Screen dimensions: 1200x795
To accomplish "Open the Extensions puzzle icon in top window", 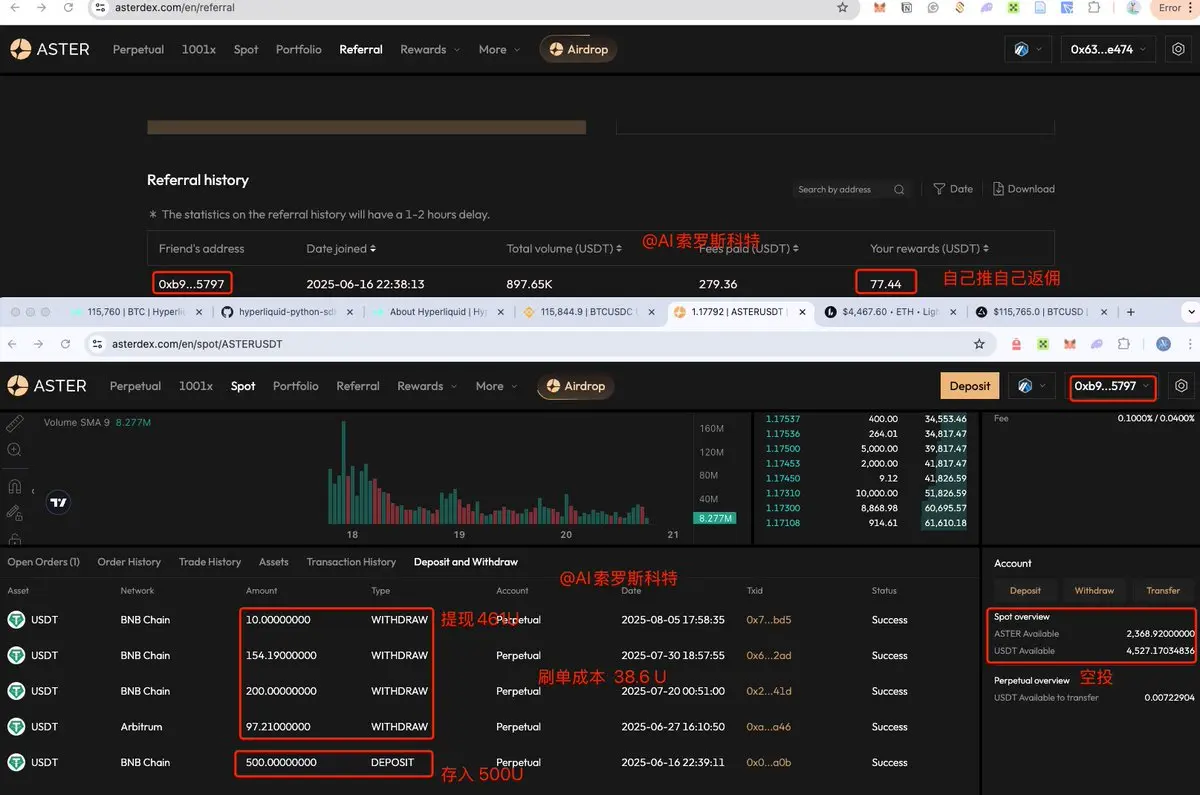I will pyautogui.click(x=1094, y=7).
